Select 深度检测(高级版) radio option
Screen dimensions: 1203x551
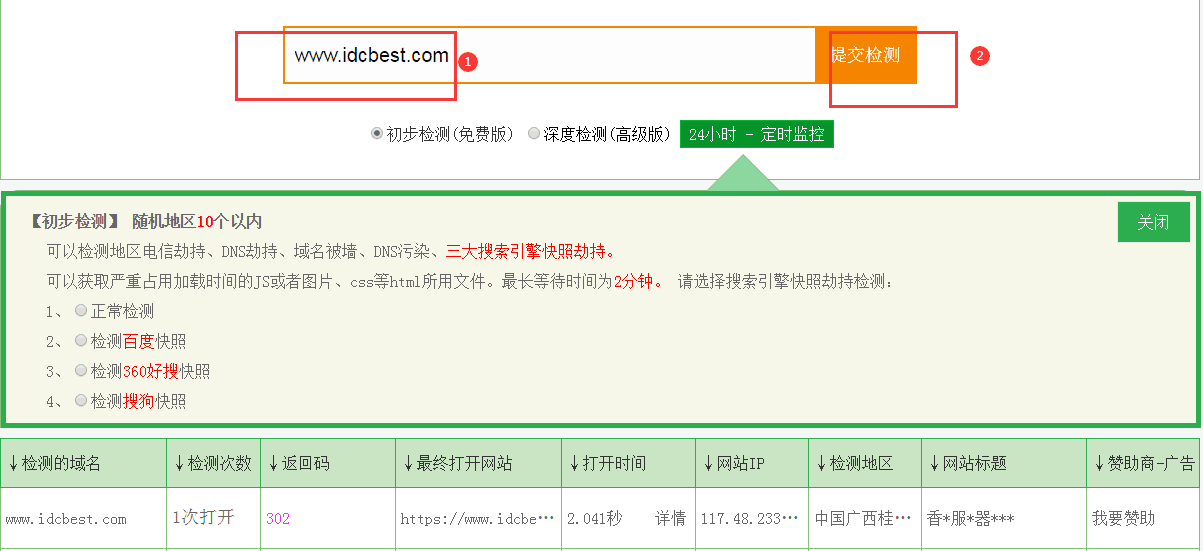tap(534, 133)
